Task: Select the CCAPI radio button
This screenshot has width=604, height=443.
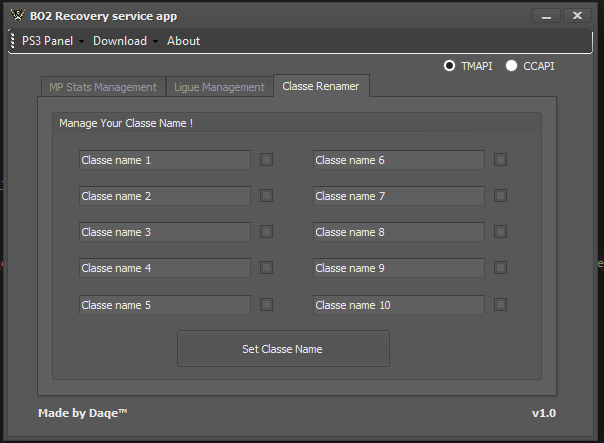Action: (x=511, y=66)
